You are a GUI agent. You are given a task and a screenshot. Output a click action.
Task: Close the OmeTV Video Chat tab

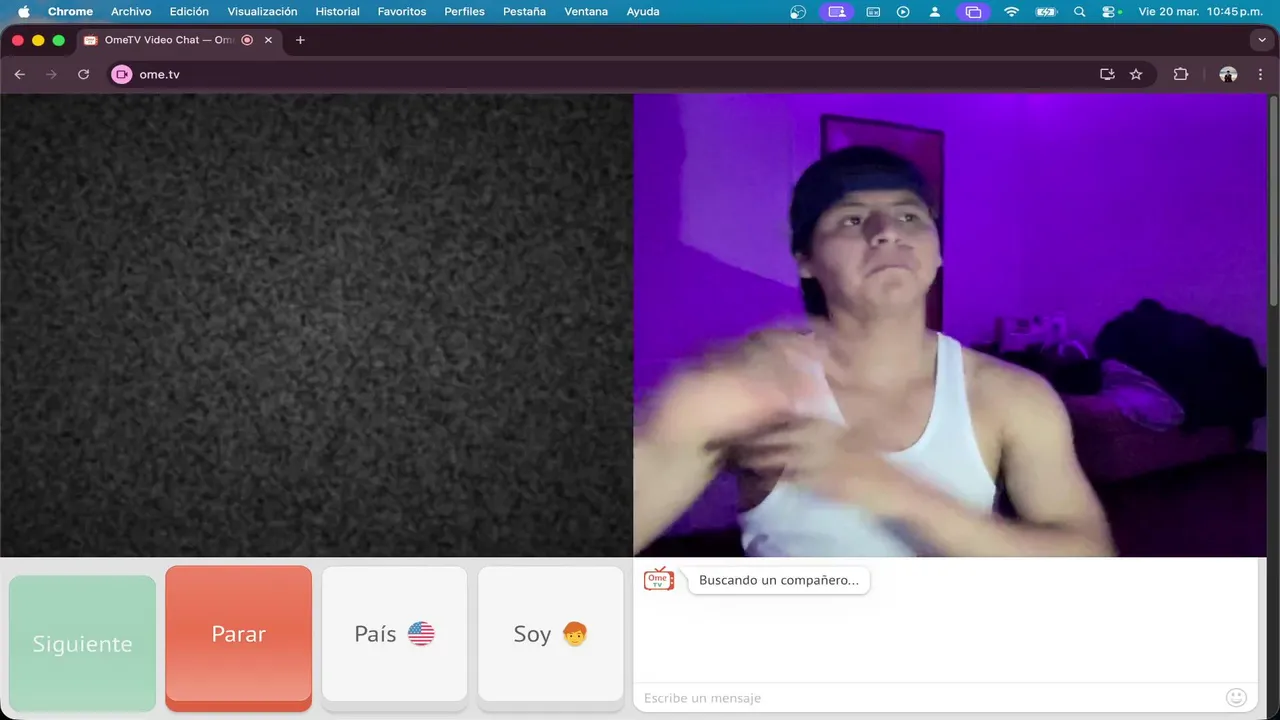tap(268, 40)
